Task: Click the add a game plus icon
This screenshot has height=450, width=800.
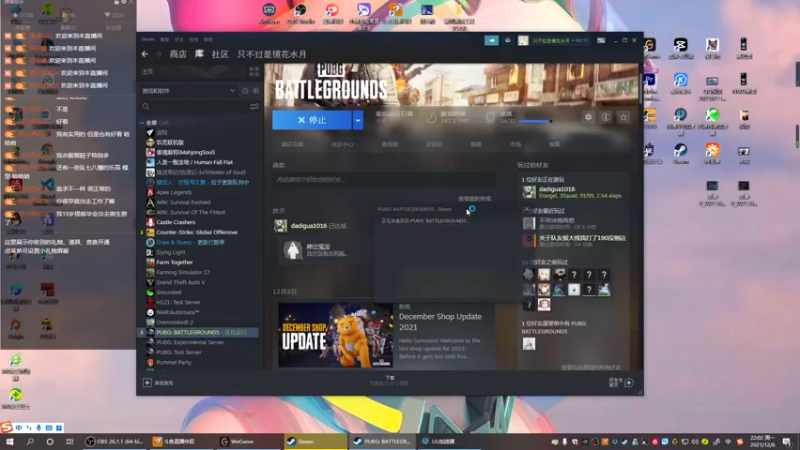Action: [147, 383]
